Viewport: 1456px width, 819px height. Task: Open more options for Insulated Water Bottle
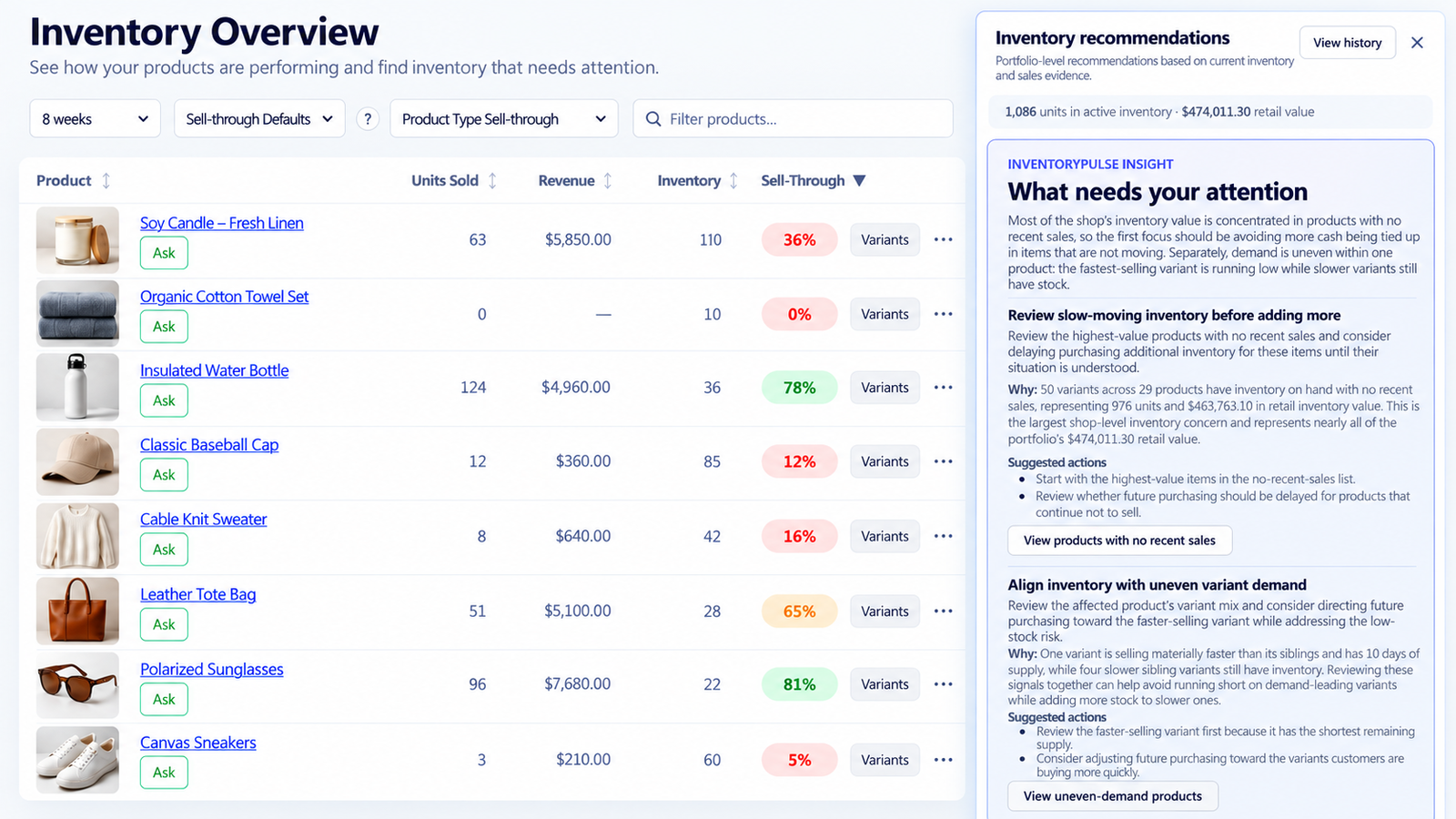944,388
